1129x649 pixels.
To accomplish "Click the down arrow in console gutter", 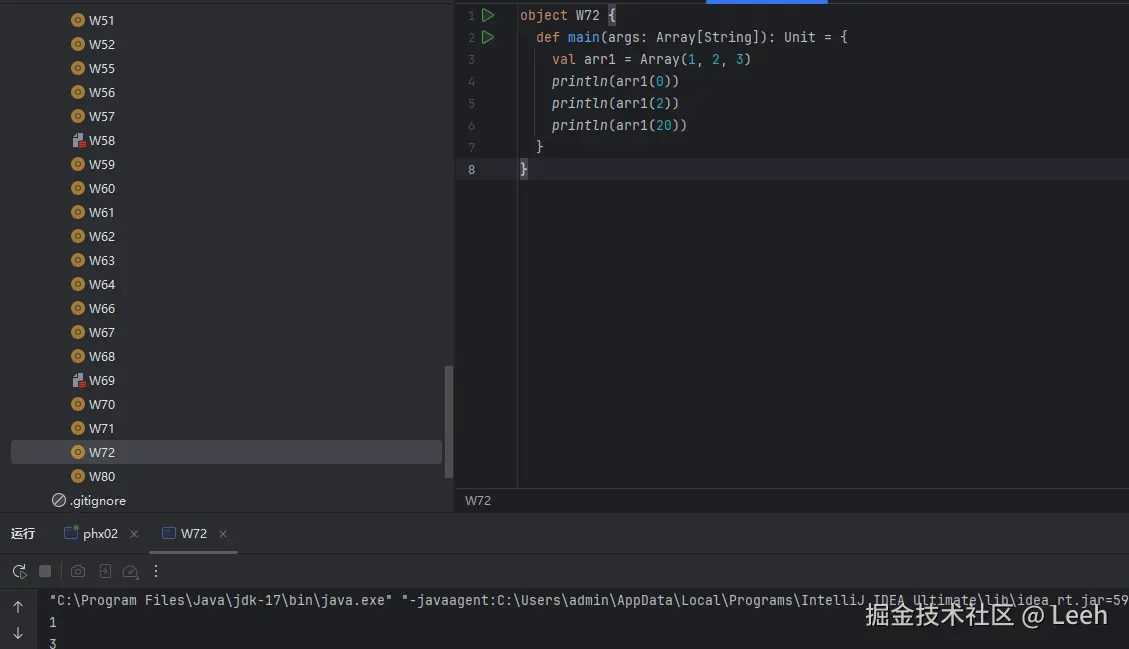I will [x=18, y=633].
